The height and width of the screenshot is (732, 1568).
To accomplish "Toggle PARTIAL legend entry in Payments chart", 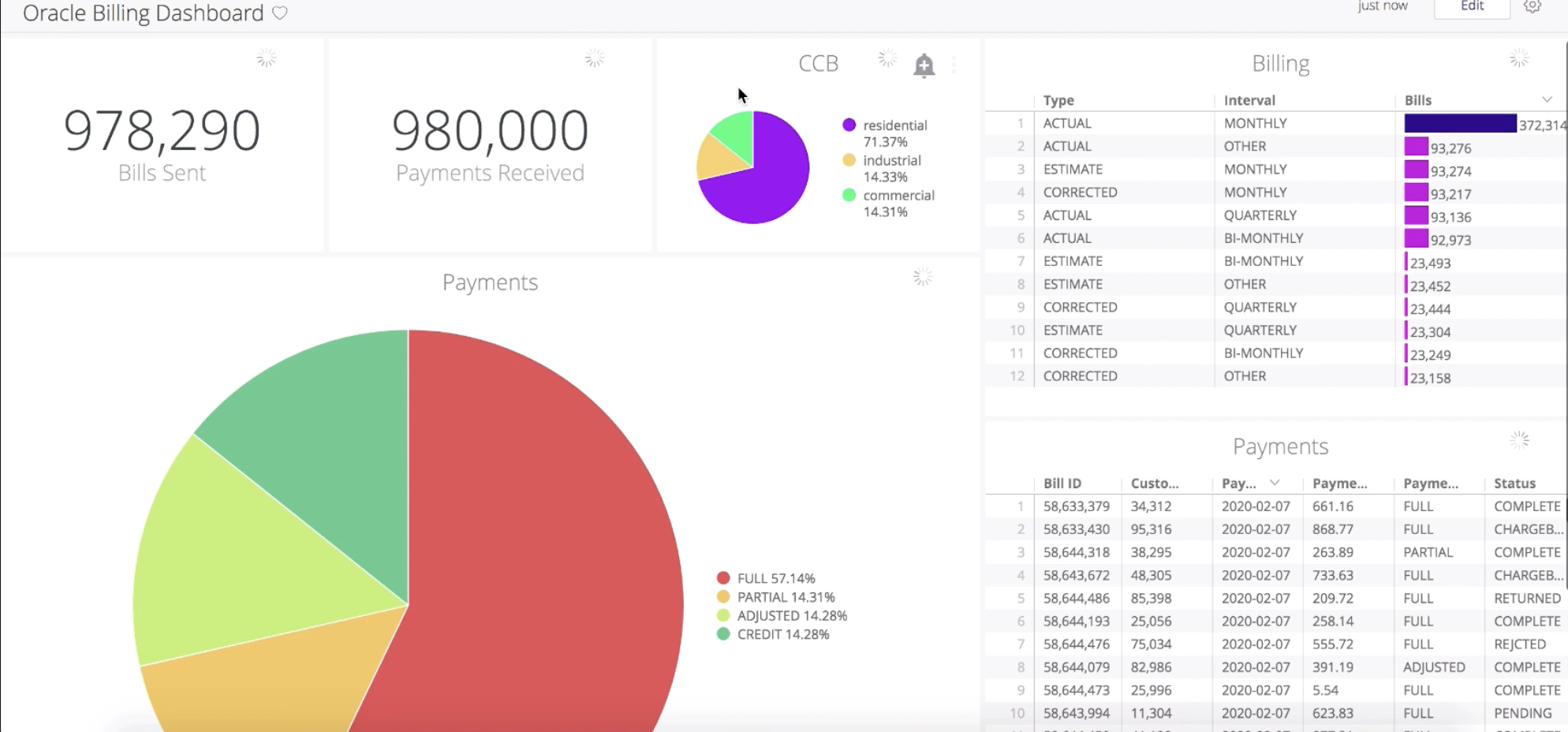I will pos(775,597).
